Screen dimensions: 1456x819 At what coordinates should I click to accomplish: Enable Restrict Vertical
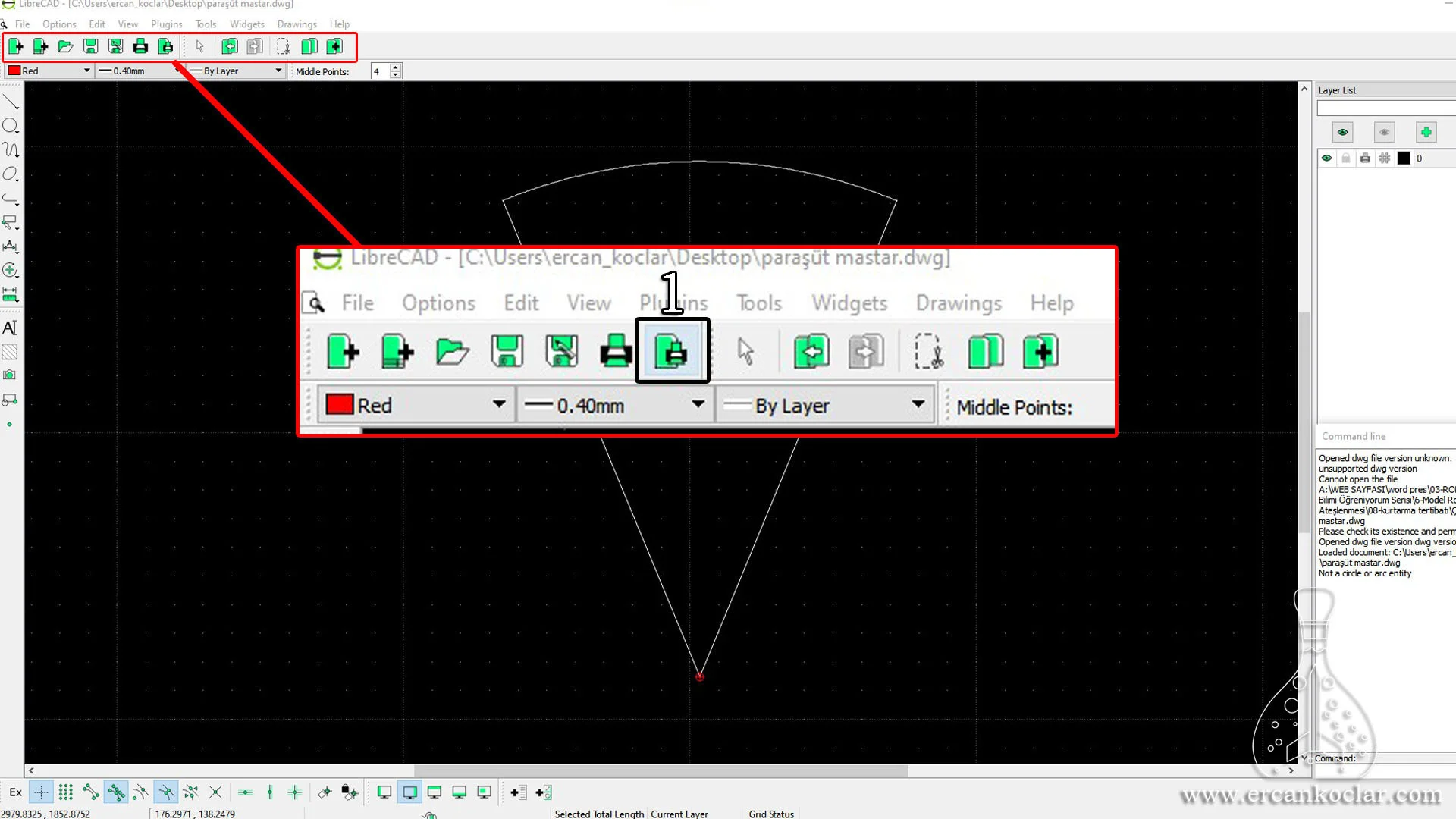pyautogui.click(x=270, y=792)
